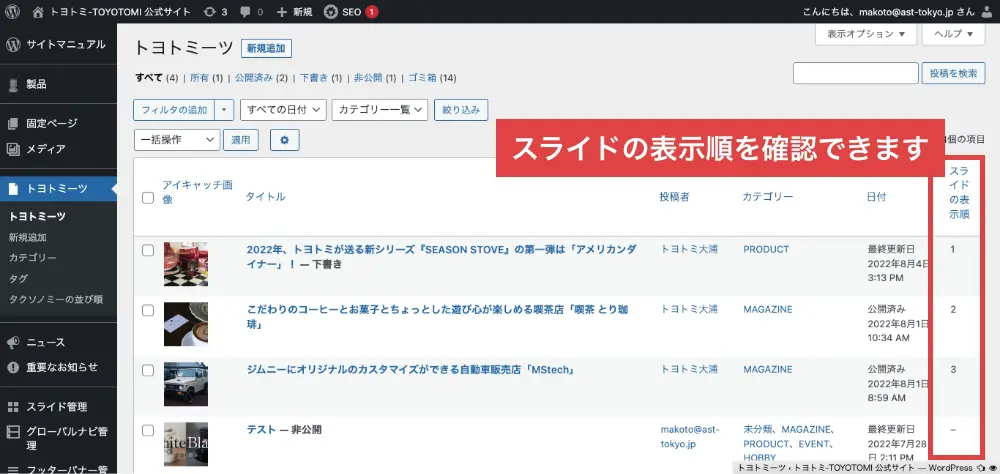This screenshot has width=1000, height=474.
Task: Open タクソノミーの並び順 in sidebar submenu
Action: (x=56, y=299)
